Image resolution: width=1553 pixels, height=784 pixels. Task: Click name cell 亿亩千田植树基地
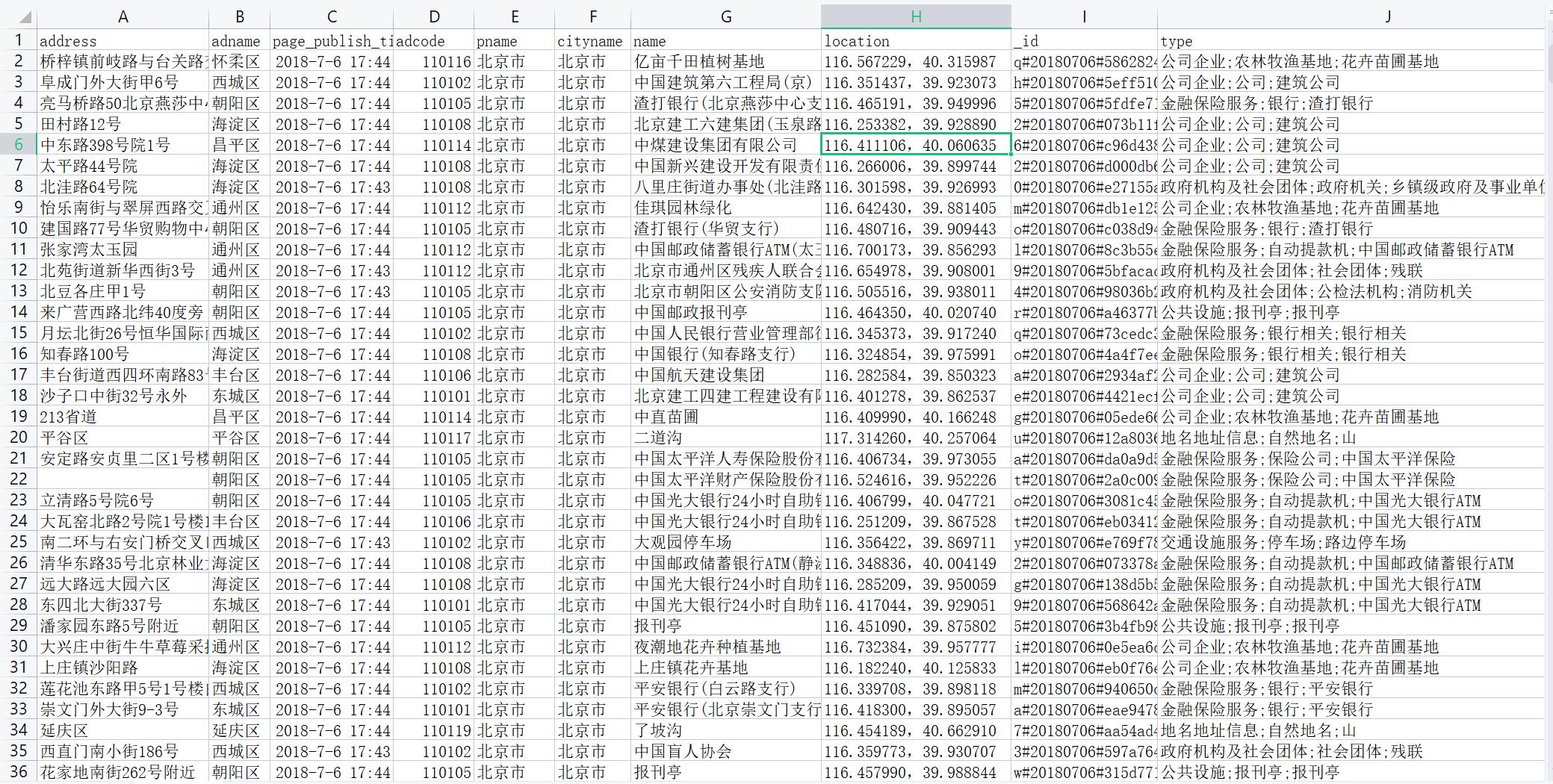click(x=725, y=61)
